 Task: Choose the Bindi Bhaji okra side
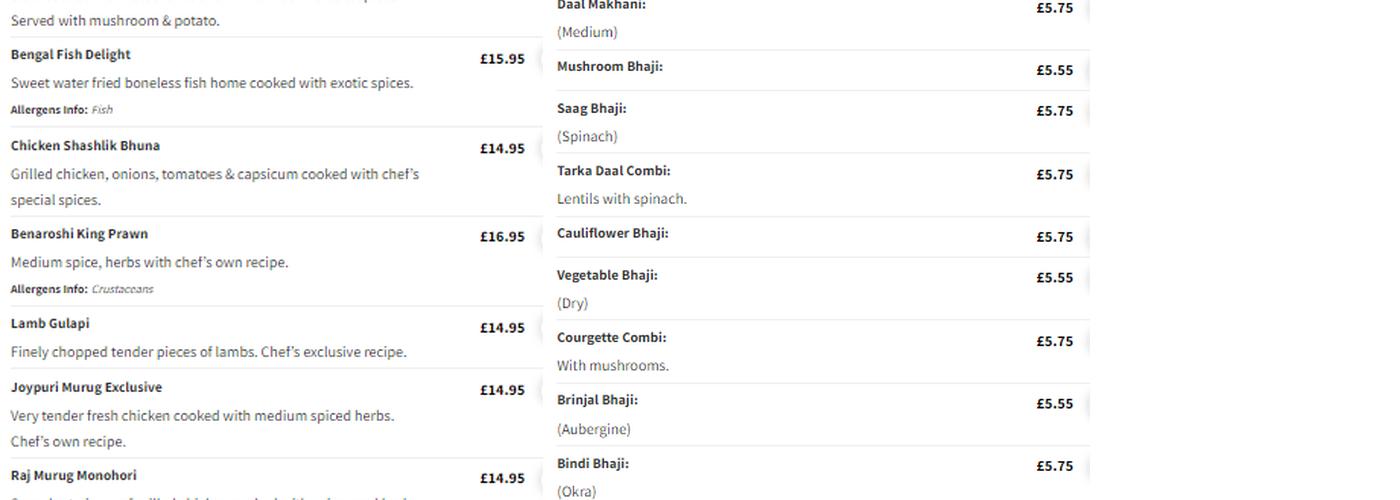[592, 464]
